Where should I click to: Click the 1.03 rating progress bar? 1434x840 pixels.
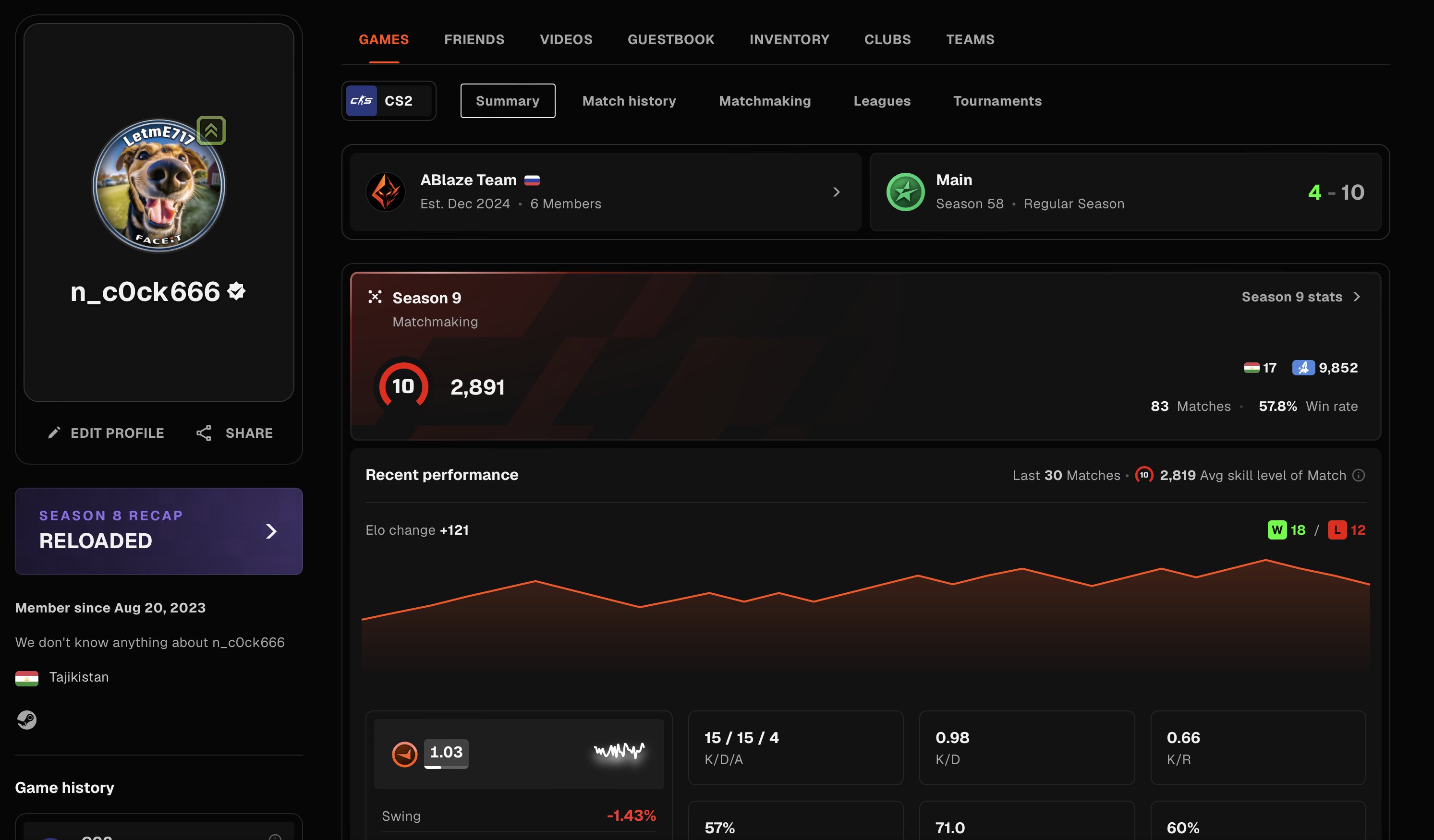[x=446, y=767]
